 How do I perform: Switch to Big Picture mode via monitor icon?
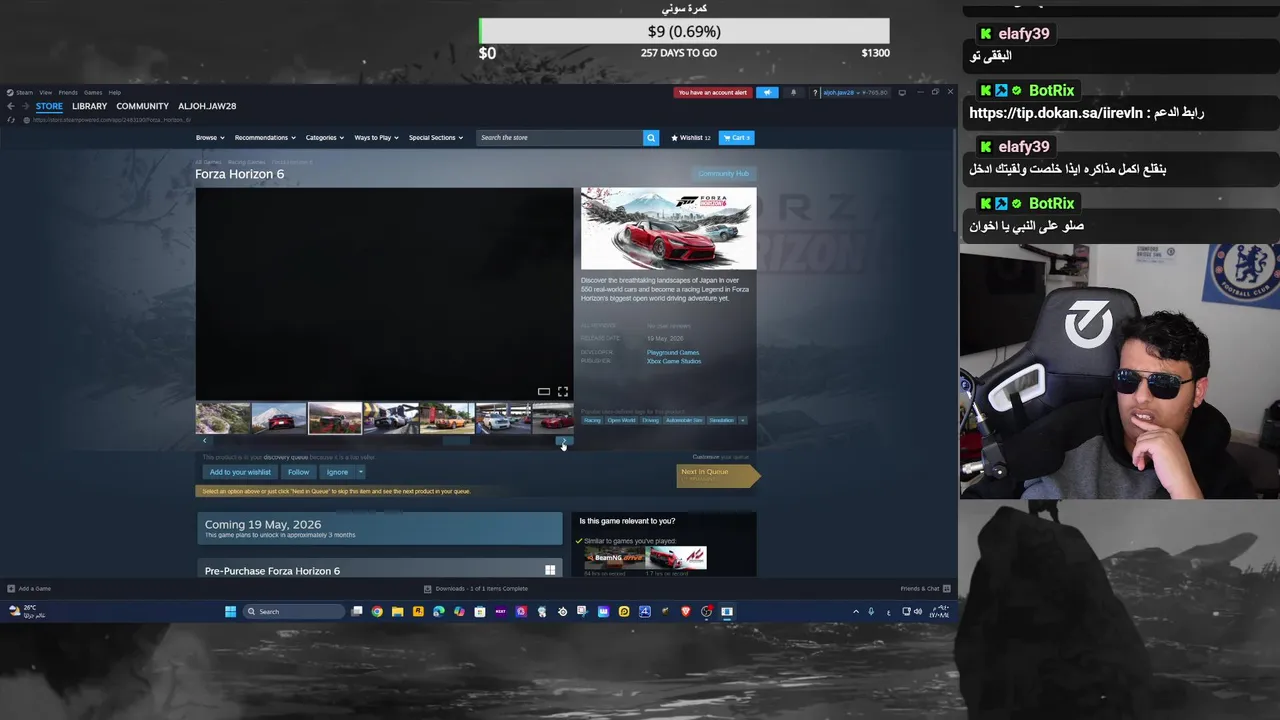click(x=902, y=93)
